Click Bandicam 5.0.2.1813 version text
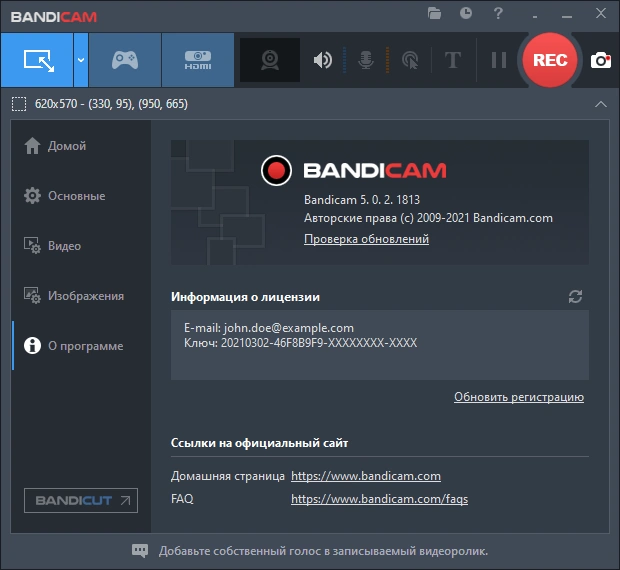This screenshot has height=570, width=620. (x=362, y=200)
